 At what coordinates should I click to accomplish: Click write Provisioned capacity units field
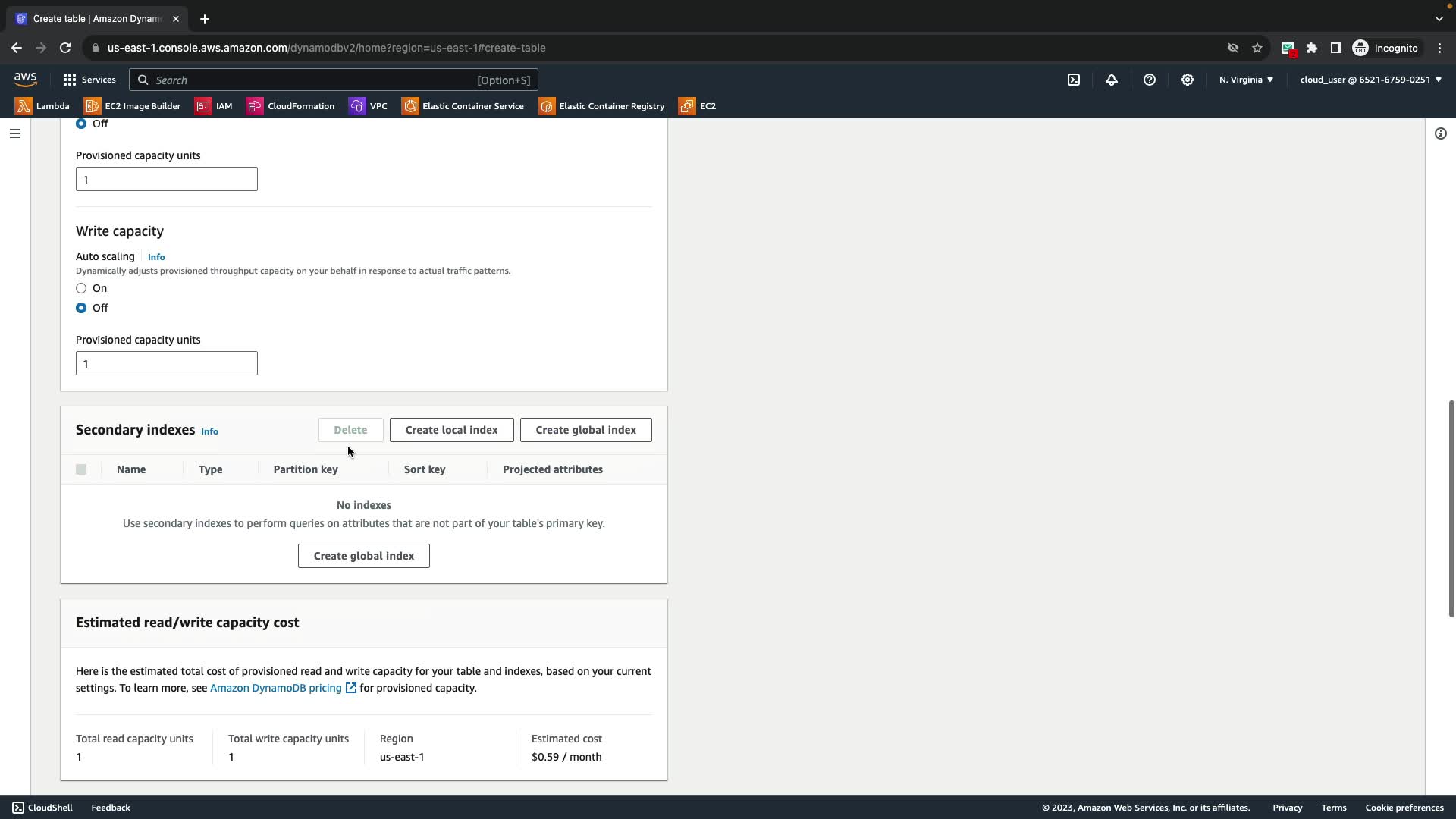pos(167,363)
